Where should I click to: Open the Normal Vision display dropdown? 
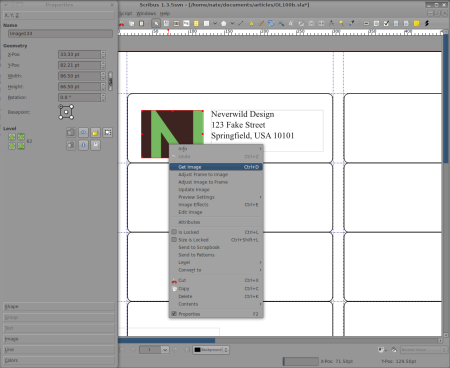(x=423, y=350)
